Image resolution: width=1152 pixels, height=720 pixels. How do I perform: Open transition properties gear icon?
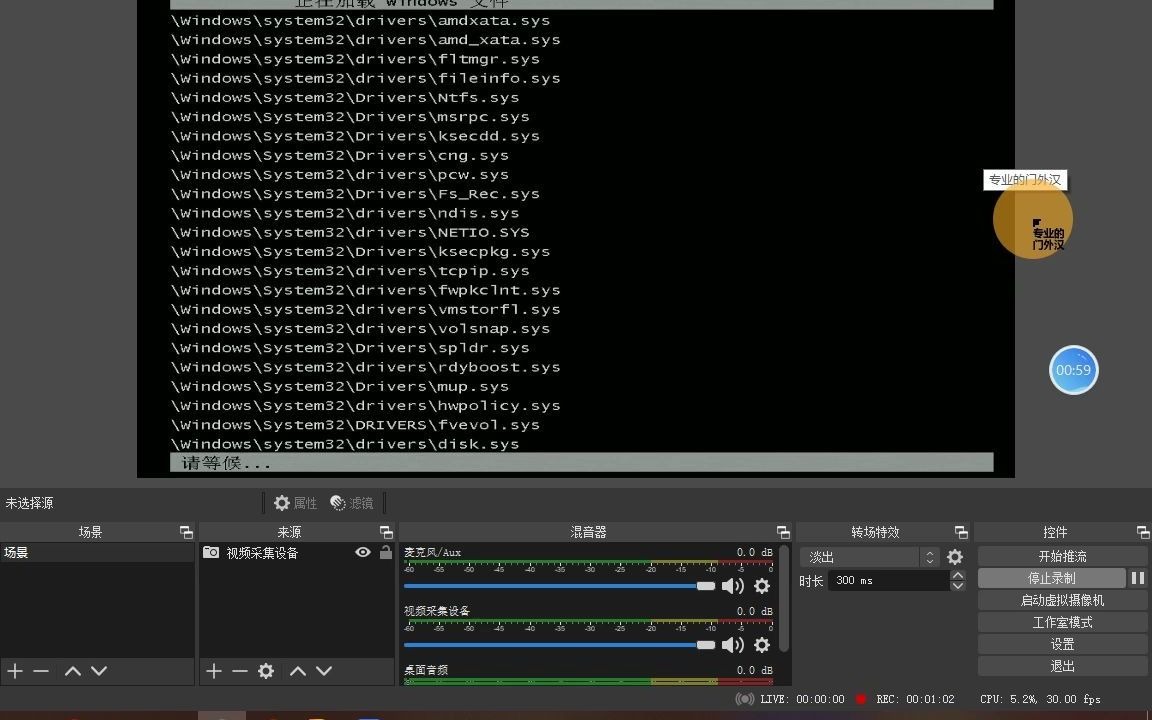pos(955,556)
